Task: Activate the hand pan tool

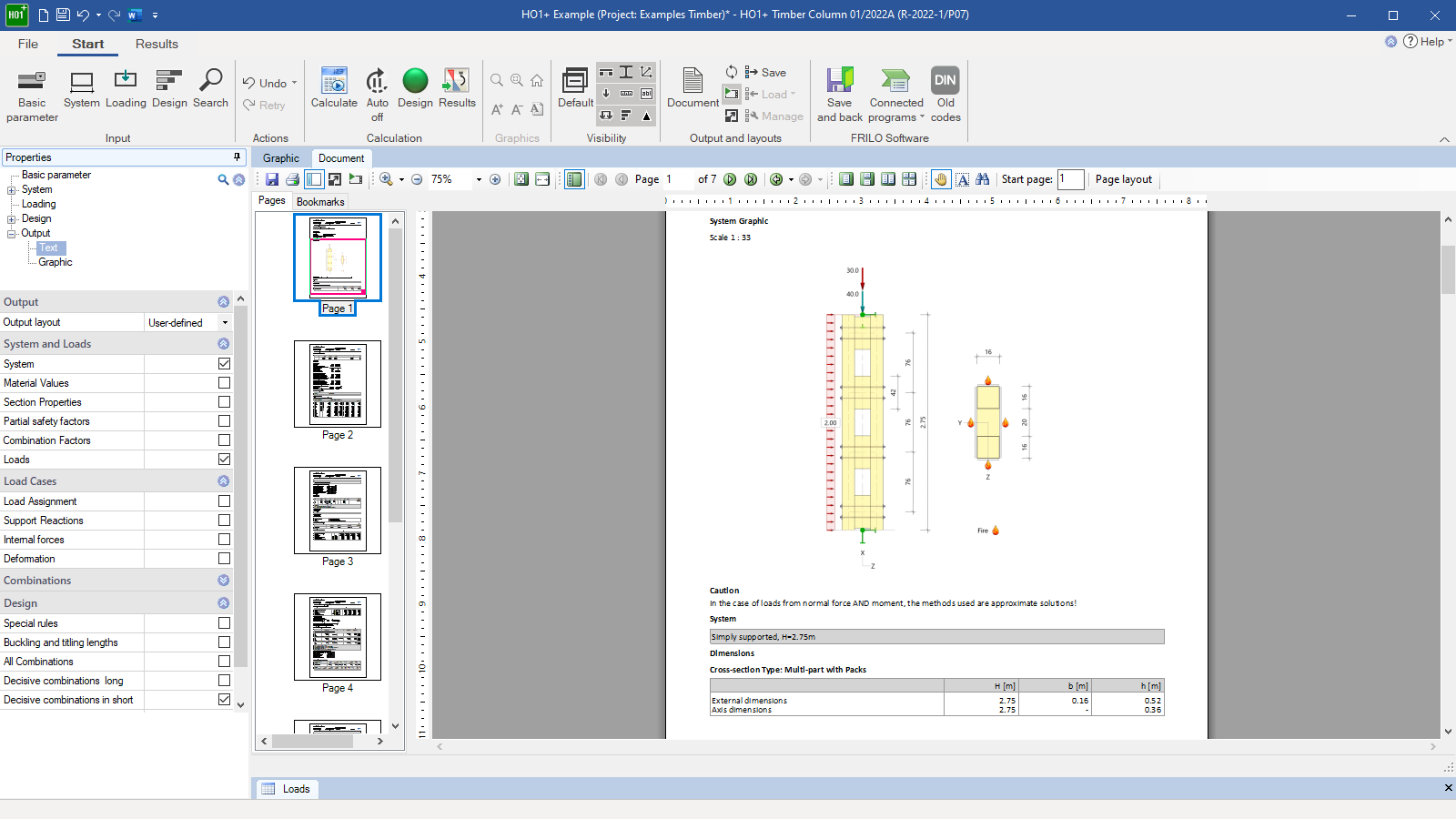Action: [x=941, y=179]
